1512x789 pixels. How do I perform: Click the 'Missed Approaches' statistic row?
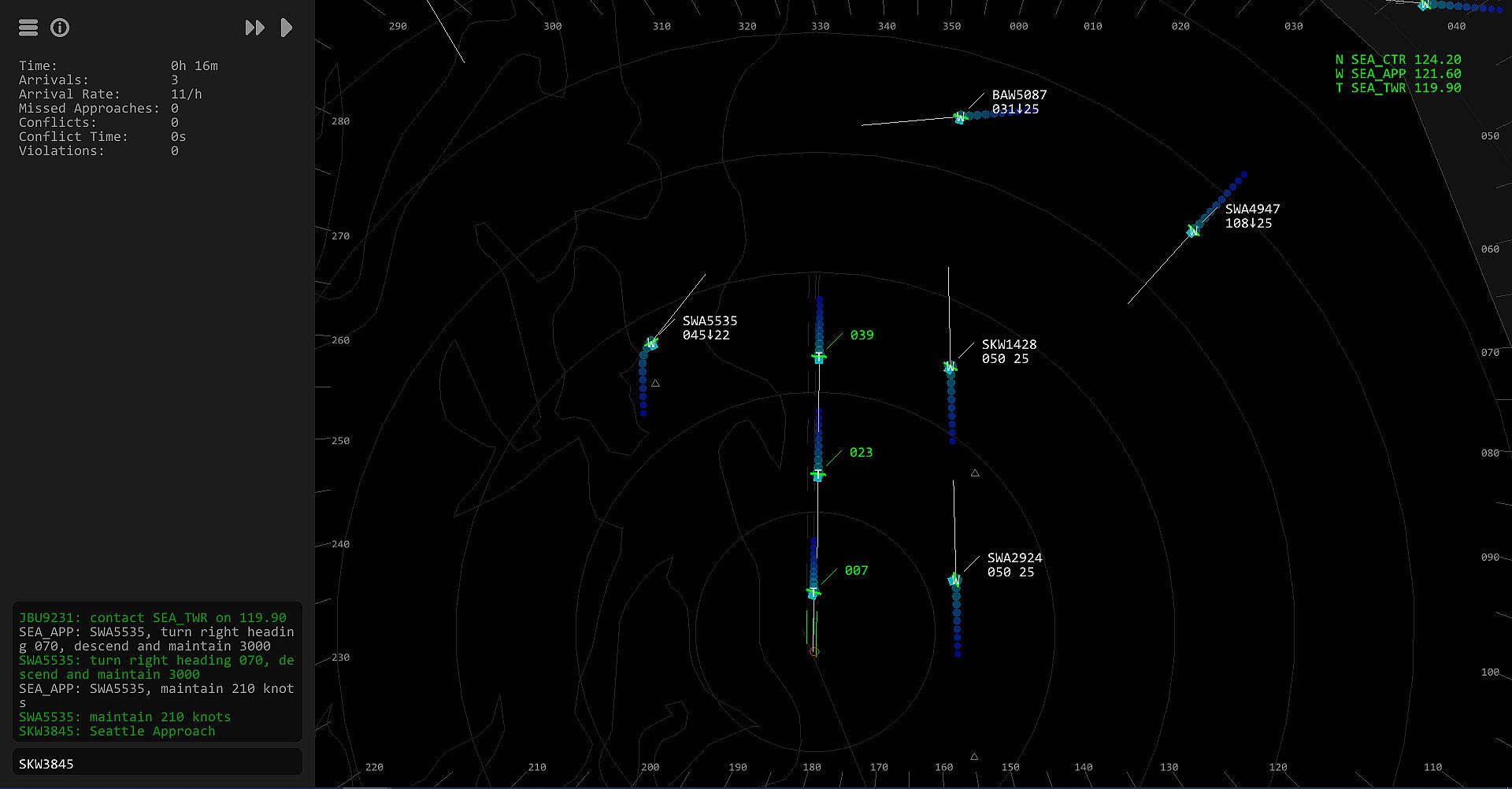98,109
